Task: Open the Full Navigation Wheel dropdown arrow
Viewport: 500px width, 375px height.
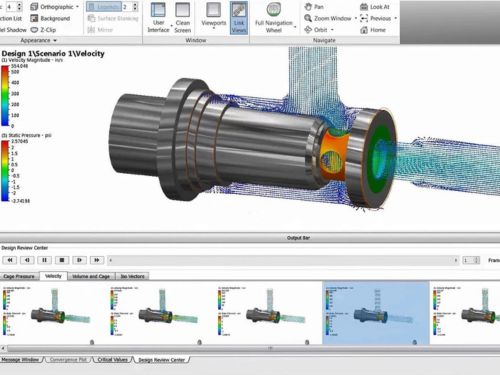Action: coord(295,26)
